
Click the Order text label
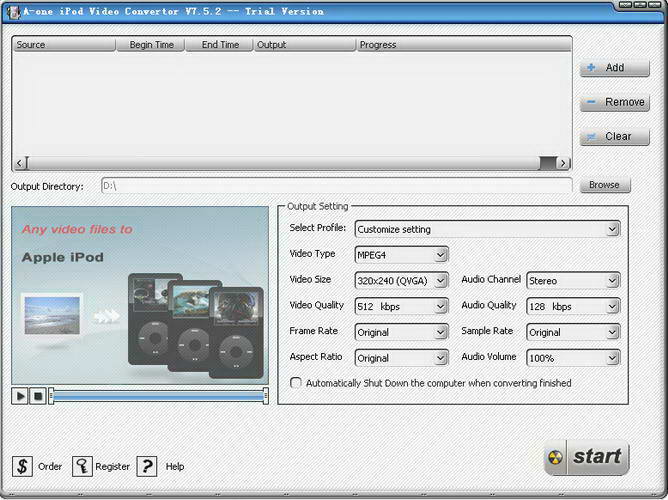tap(50, 466)
